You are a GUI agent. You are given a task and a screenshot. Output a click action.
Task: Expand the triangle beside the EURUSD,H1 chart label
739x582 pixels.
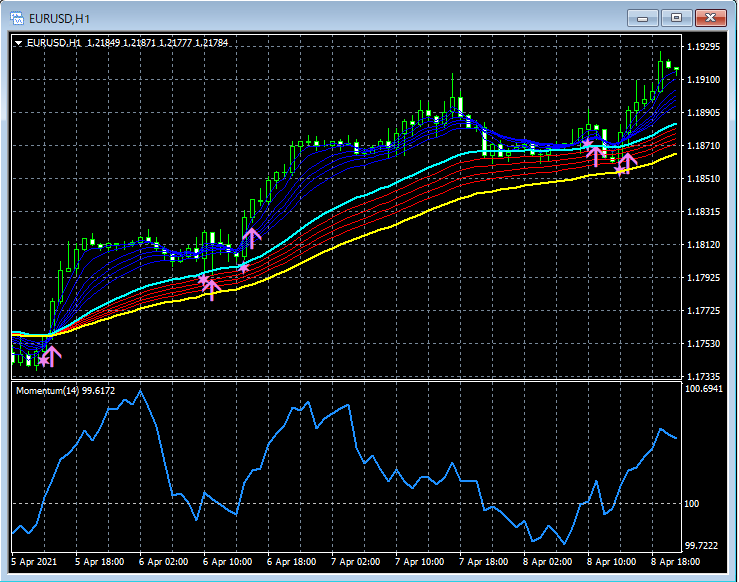tap(18, 43)
